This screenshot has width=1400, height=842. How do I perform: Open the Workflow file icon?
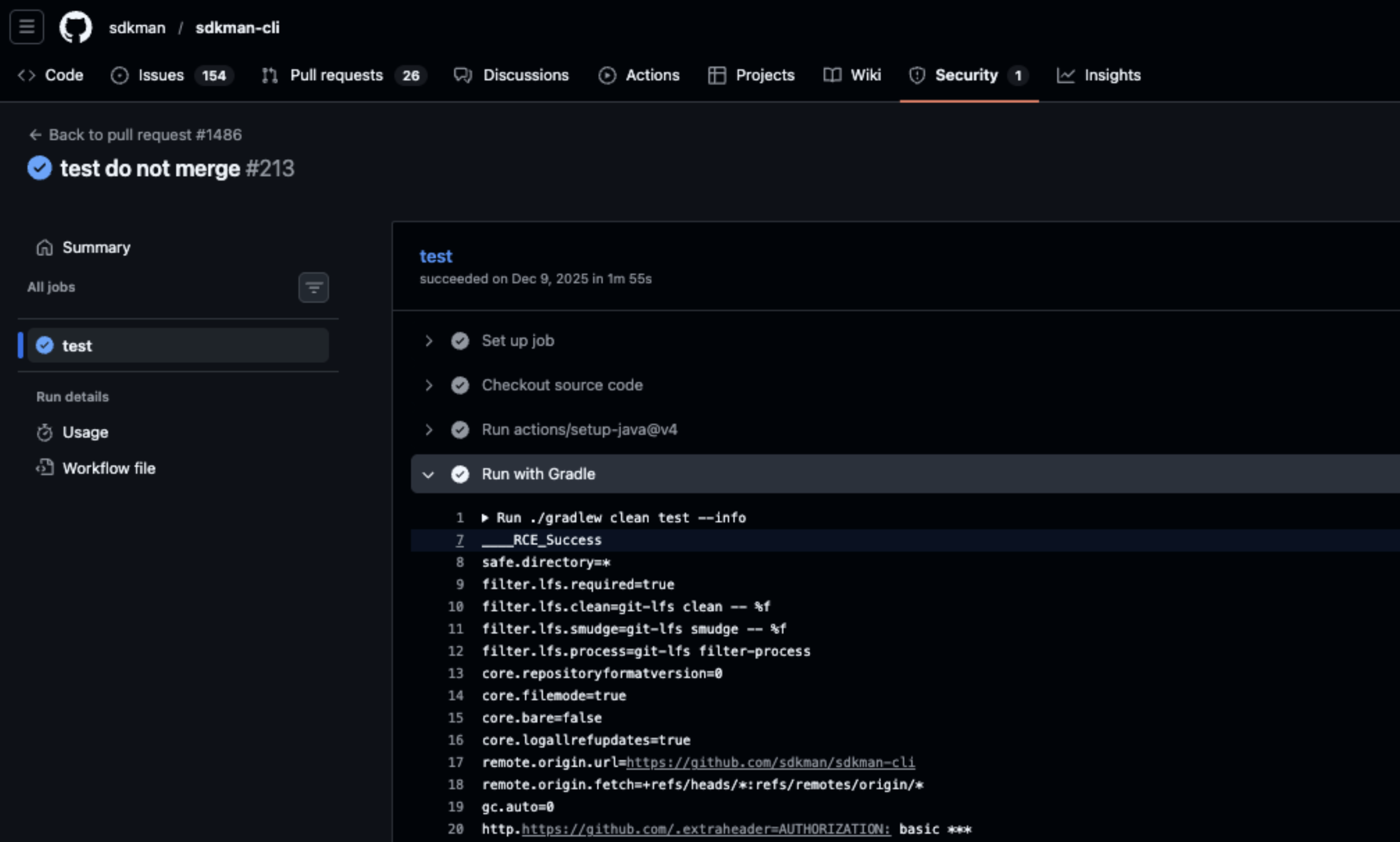tap(44, 468)
